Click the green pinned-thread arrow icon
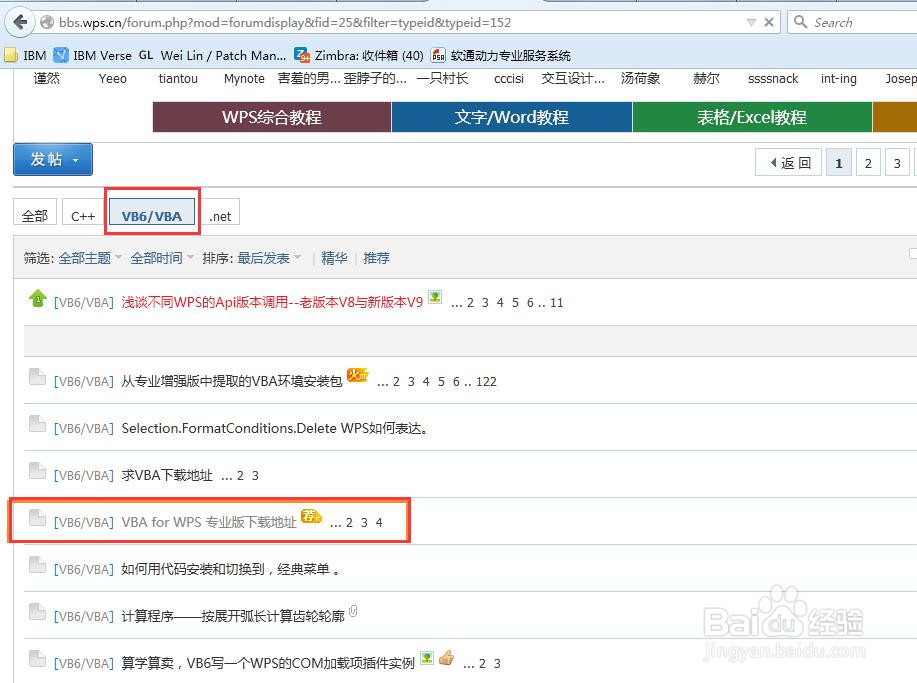 38,298
